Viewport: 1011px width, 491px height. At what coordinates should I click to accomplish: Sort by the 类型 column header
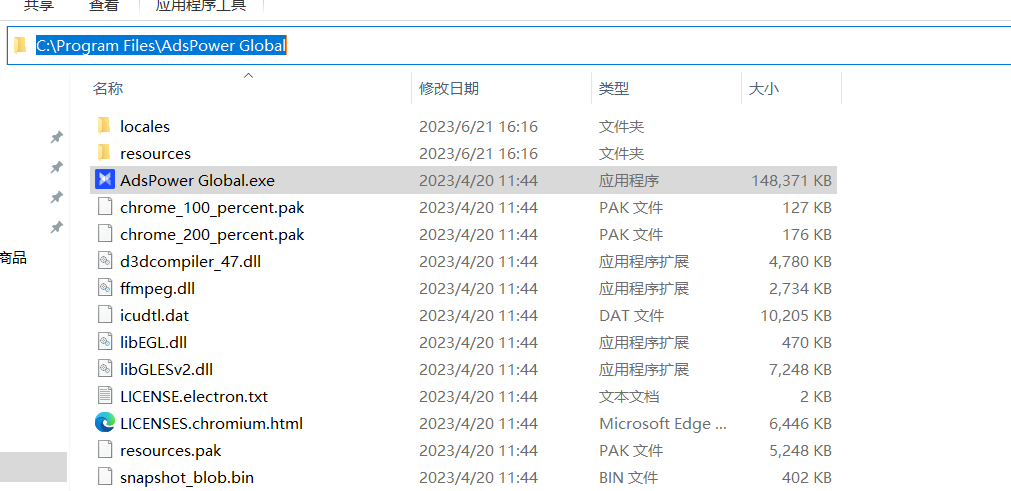point(614,89)
